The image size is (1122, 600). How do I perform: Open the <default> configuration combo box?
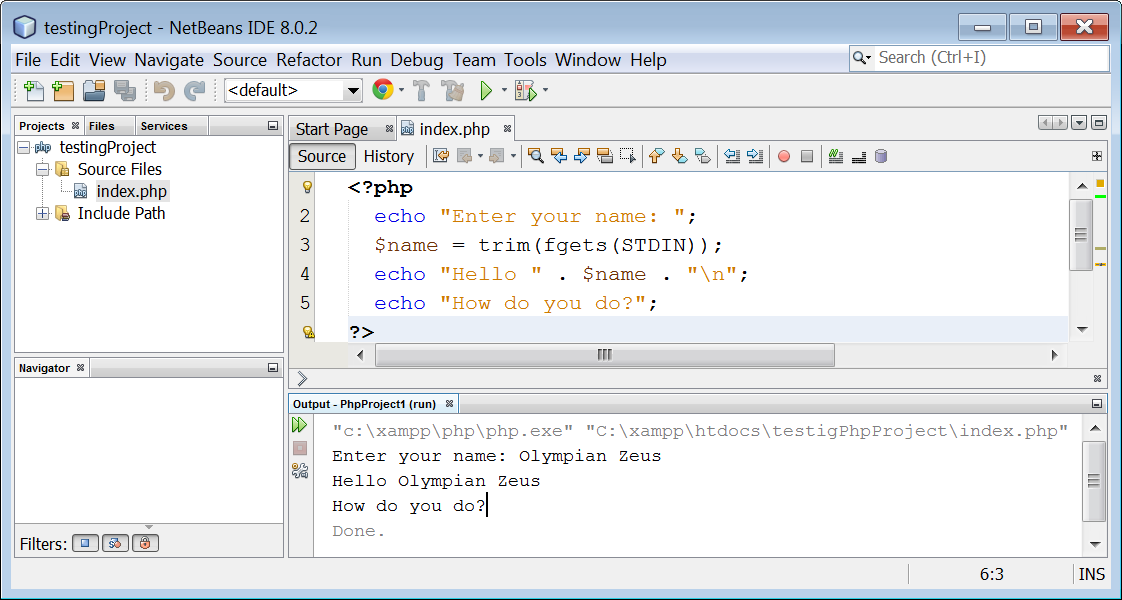[x=293, y=90]
